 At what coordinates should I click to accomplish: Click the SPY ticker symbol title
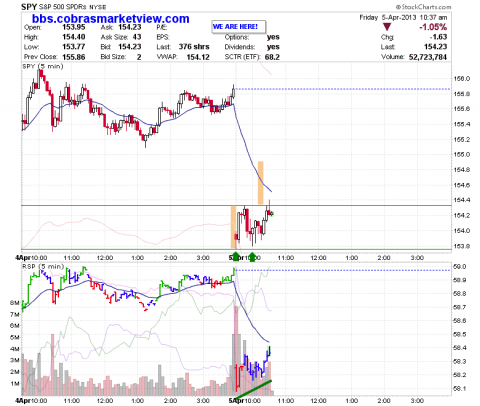pyautogui.click(x=29, y=7)
